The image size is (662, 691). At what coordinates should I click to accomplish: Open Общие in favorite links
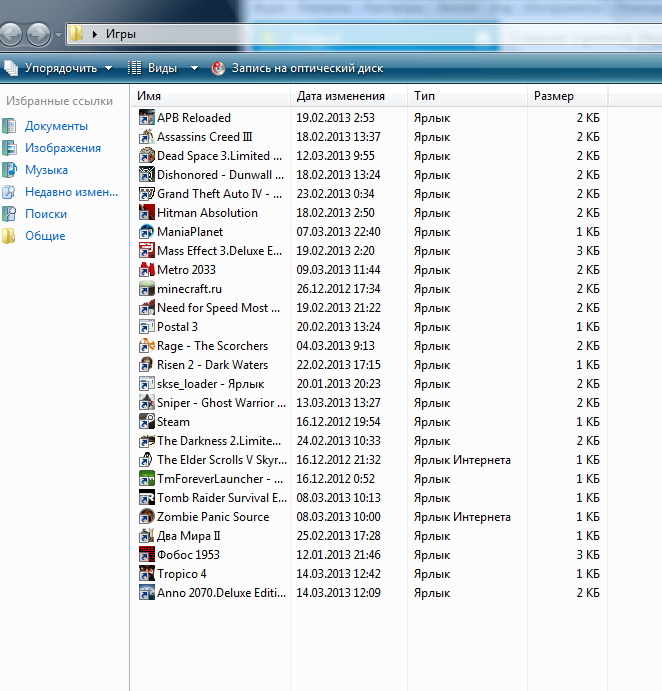pos(45,236)
